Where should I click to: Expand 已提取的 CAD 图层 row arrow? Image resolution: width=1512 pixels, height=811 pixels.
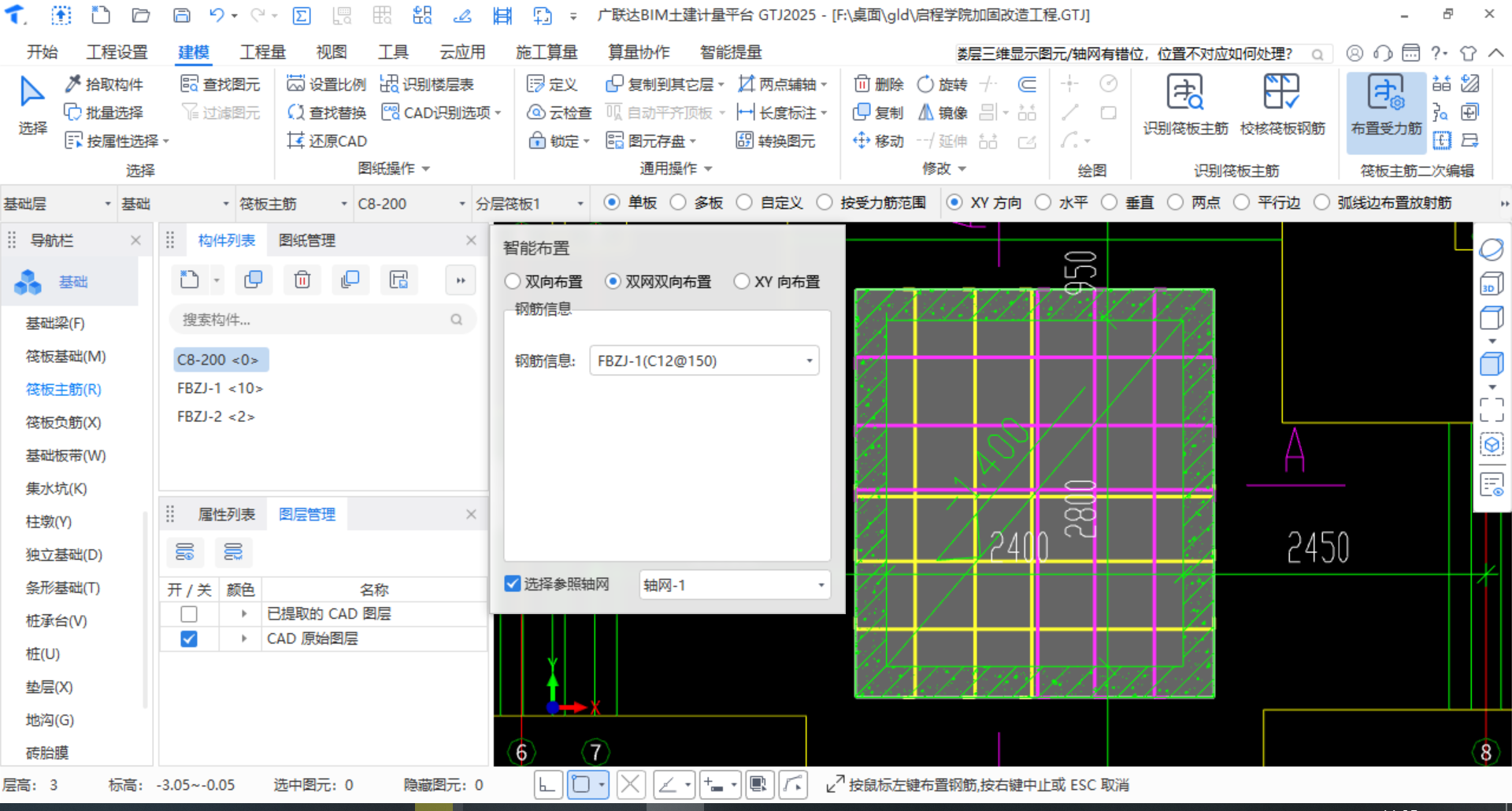pyautogui.click(x=244, y=613)
